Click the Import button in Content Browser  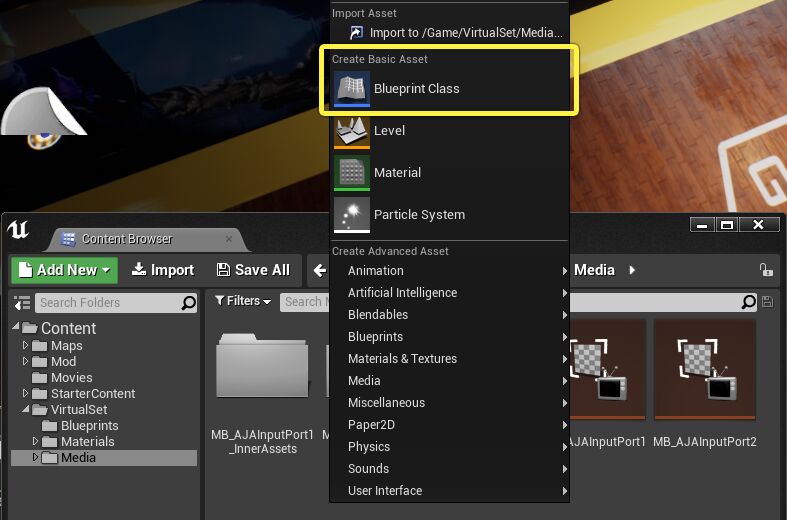(163, 271)
